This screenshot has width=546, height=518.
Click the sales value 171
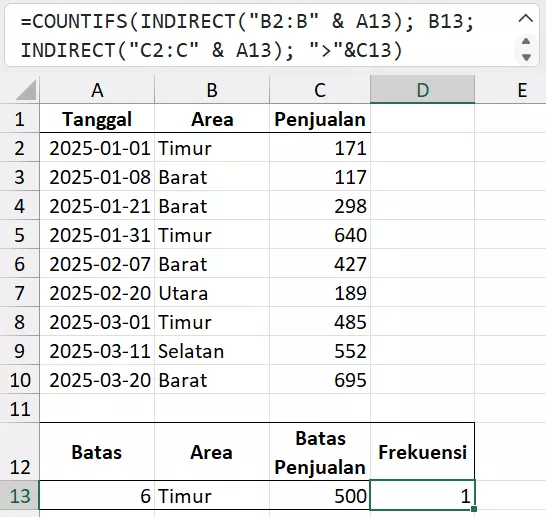[x=320, y=148]
